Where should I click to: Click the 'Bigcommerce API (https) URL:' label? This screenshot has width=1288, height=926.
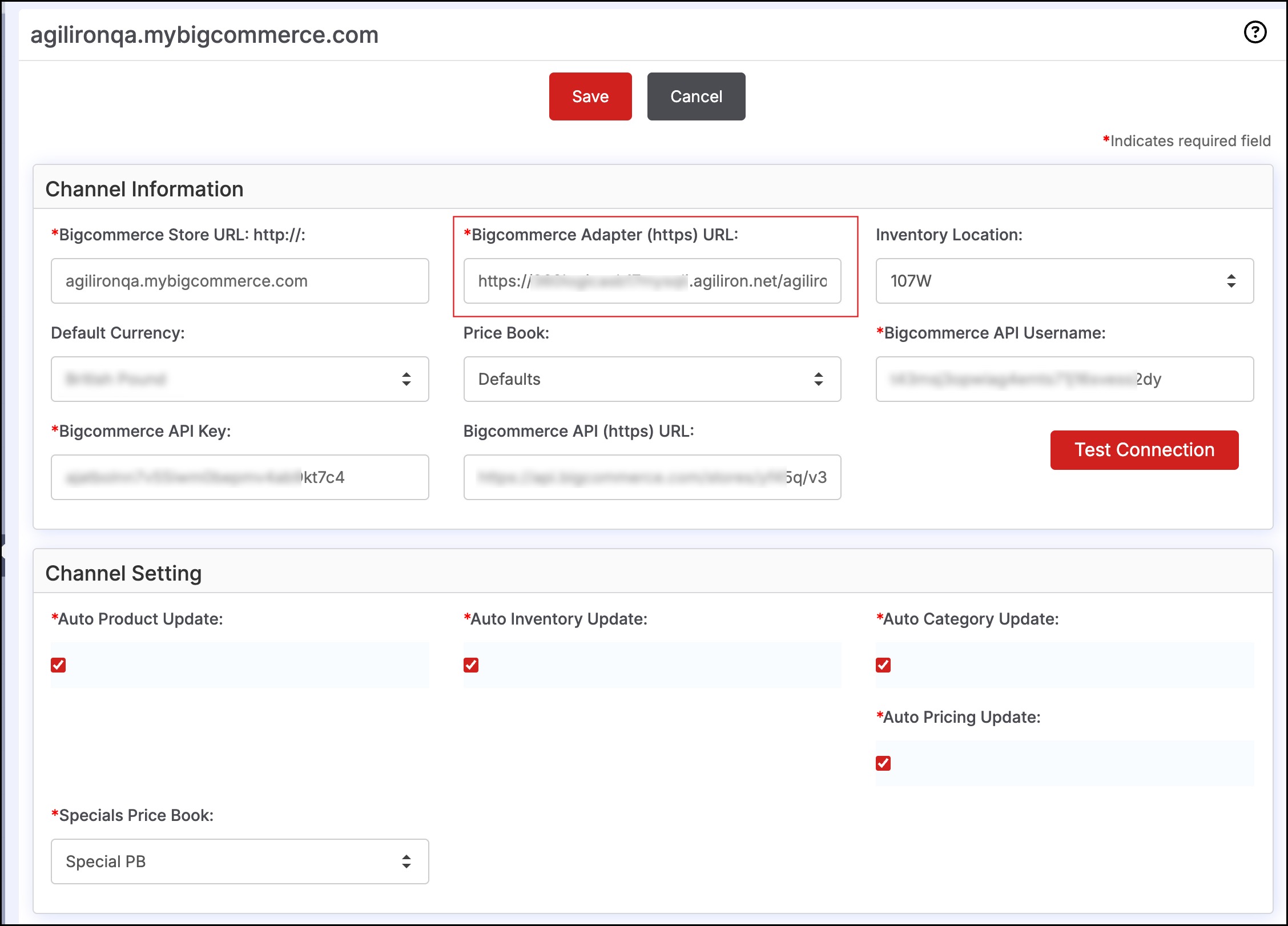578,431
